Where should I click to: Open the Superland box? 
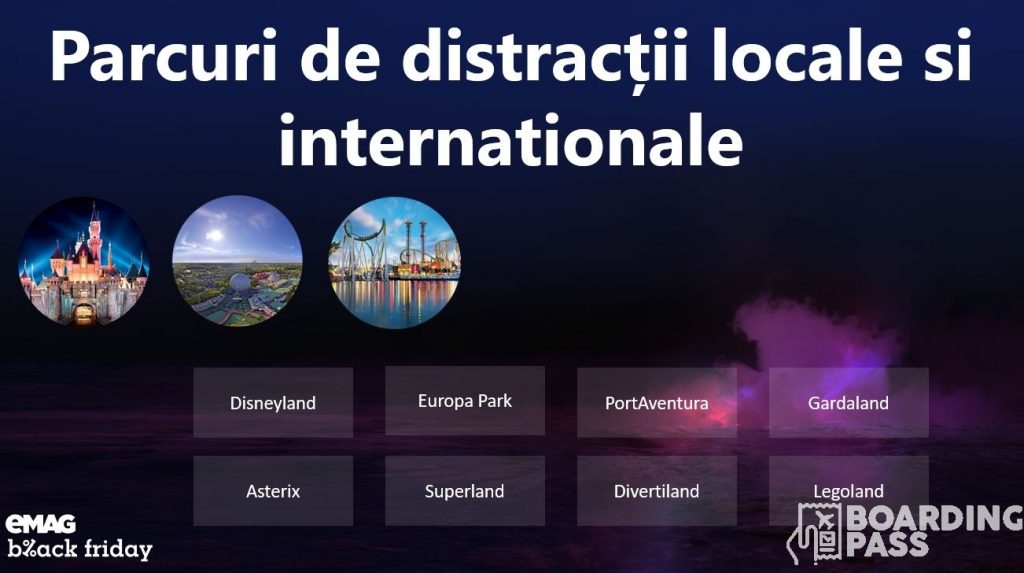click(x=465, y=491)
